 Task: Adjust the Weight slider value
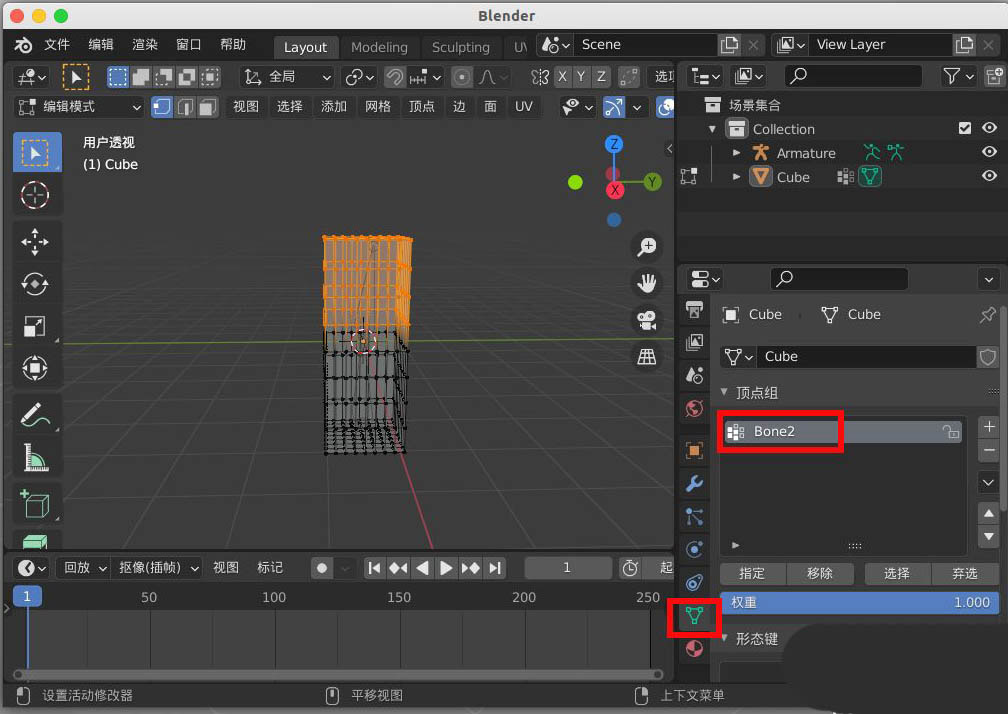pyautogui.click(x=860, y=602)
